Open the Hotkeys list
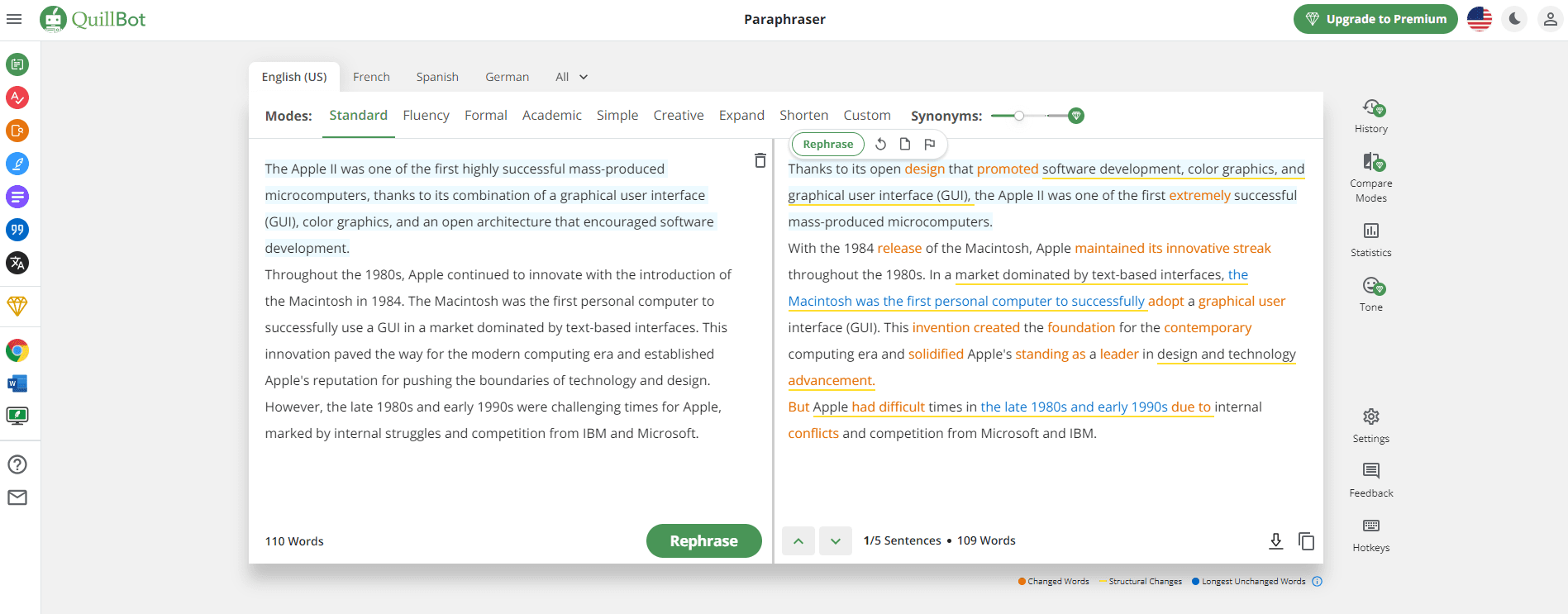1568x614 pixels. tap(1370, 535)
